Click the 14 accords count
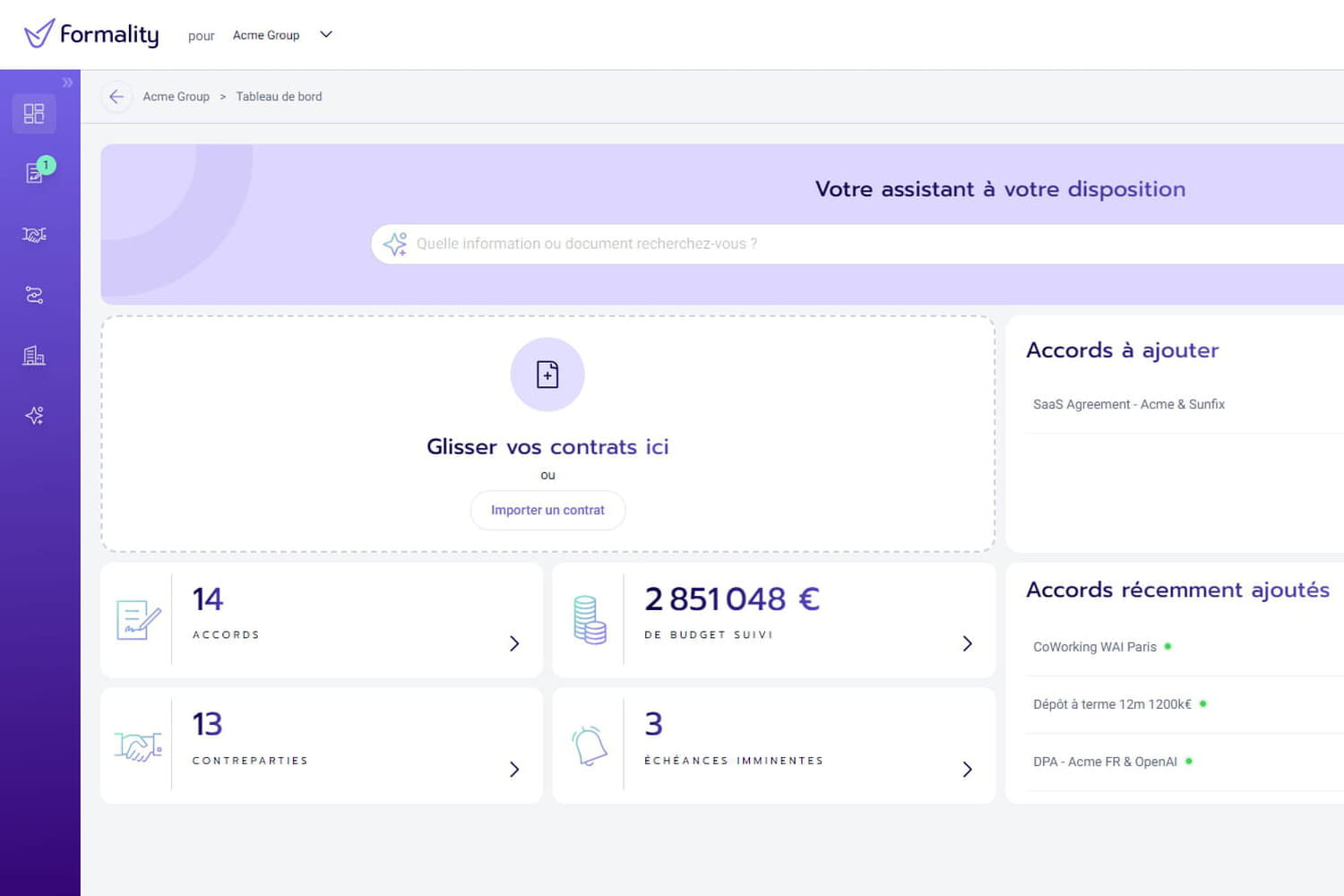This screenshot has width=1344, height=896. [x=208, y=599]
